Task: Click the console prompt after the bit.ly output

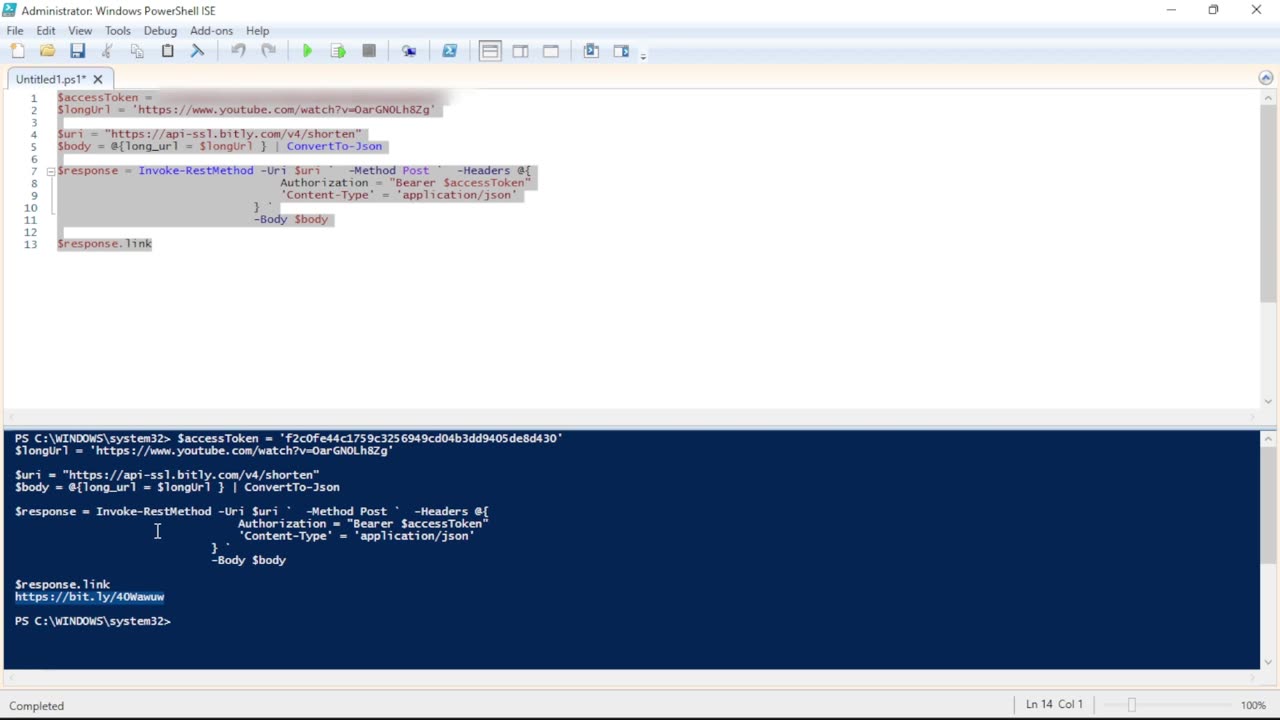Action: click(93, 621)
